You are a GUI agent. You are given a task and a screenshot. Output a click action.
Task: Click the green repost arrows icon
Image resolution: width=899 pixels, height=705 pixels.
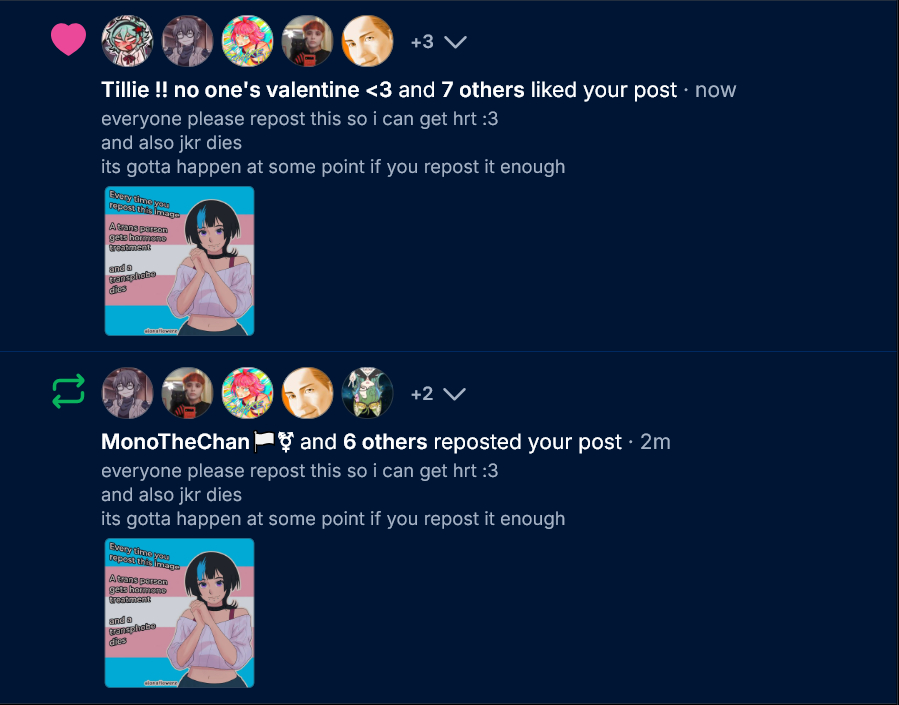(x=68, y=391)
